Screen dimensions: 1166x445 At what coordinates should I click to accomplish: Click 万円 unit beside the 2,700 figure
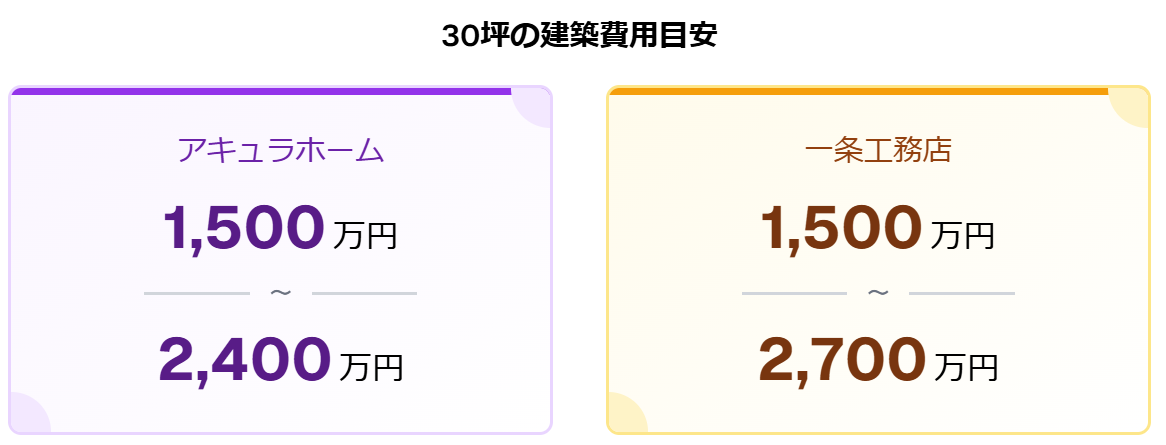966,366
